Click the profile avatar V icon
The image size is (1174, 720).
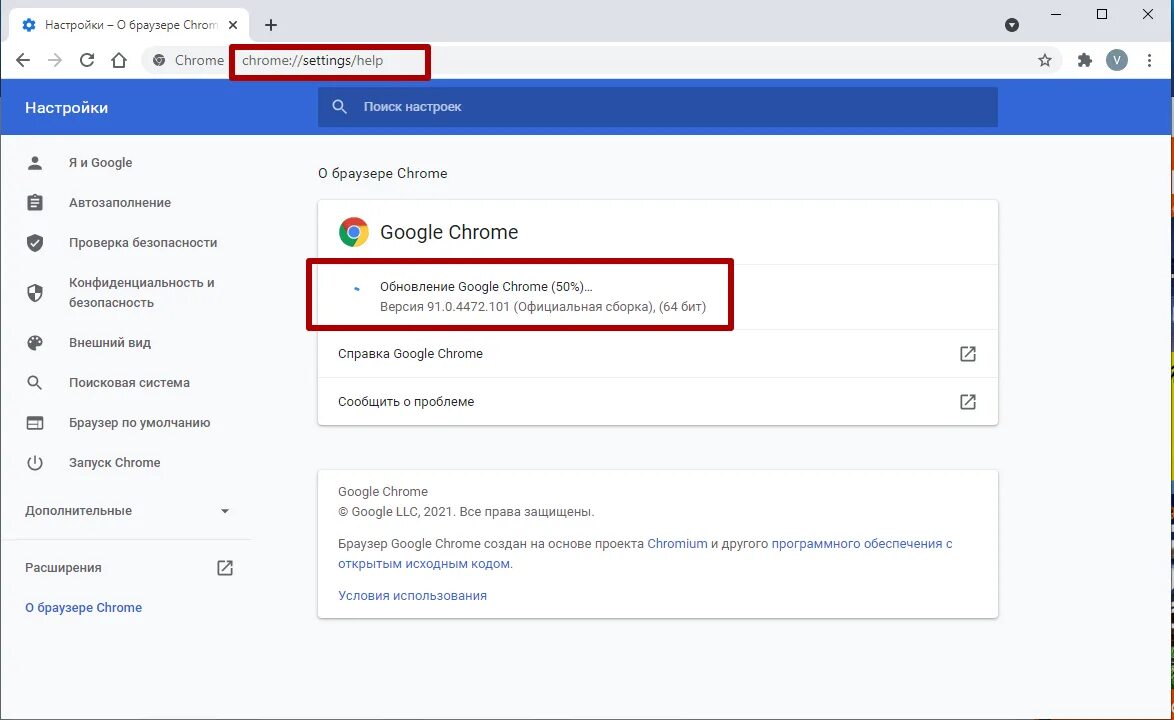(x=1116, y=61)
